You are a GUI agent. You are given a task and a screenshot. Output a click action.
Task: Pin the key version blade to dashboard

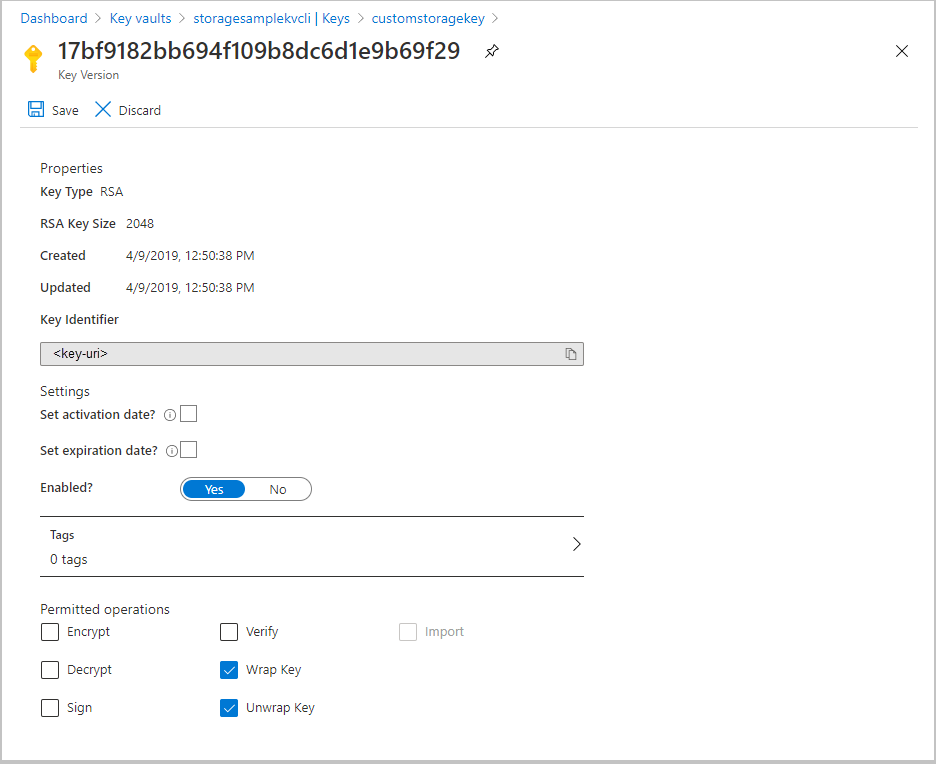click(x=491, y=50)
